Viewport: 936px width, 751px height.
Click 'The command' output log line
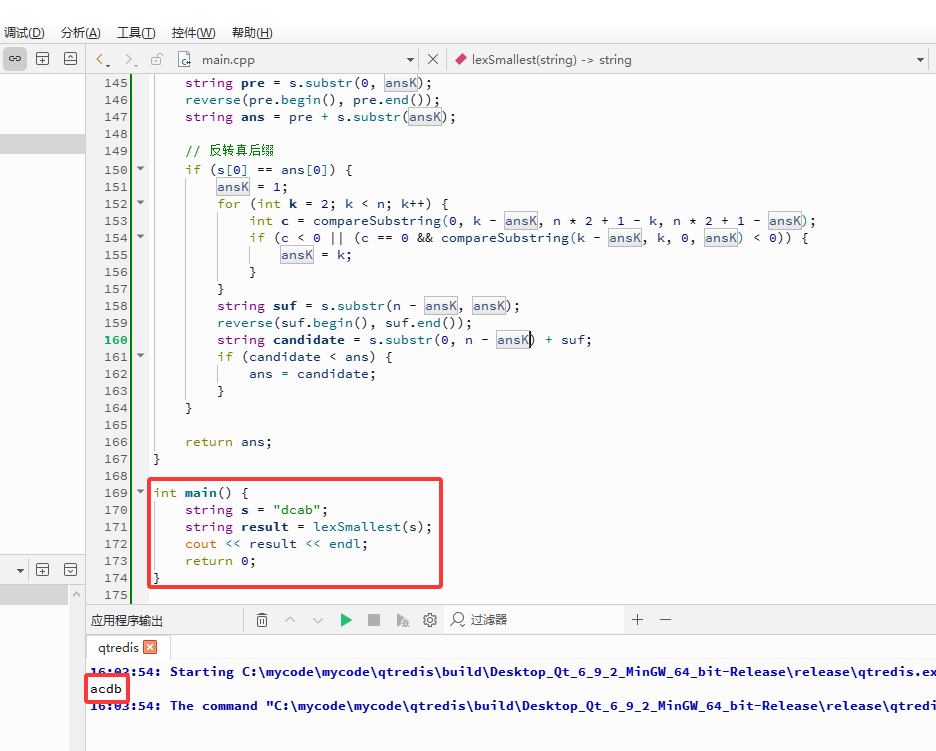(513, 706)
